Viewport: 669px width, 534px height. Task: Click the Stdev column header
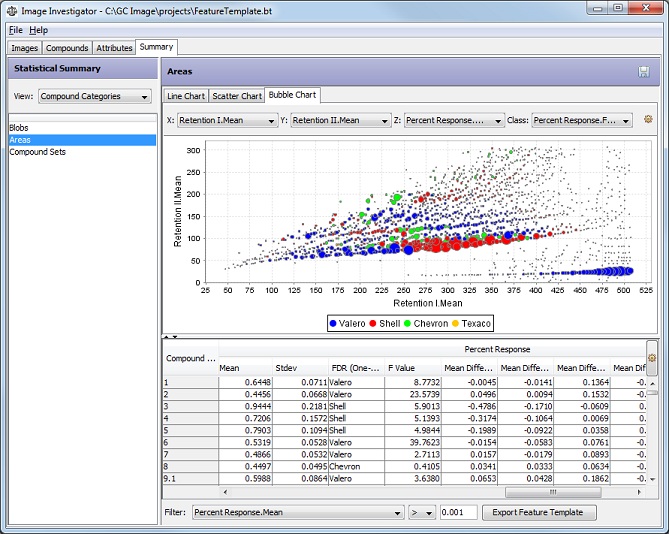click(x=300, y=368)
